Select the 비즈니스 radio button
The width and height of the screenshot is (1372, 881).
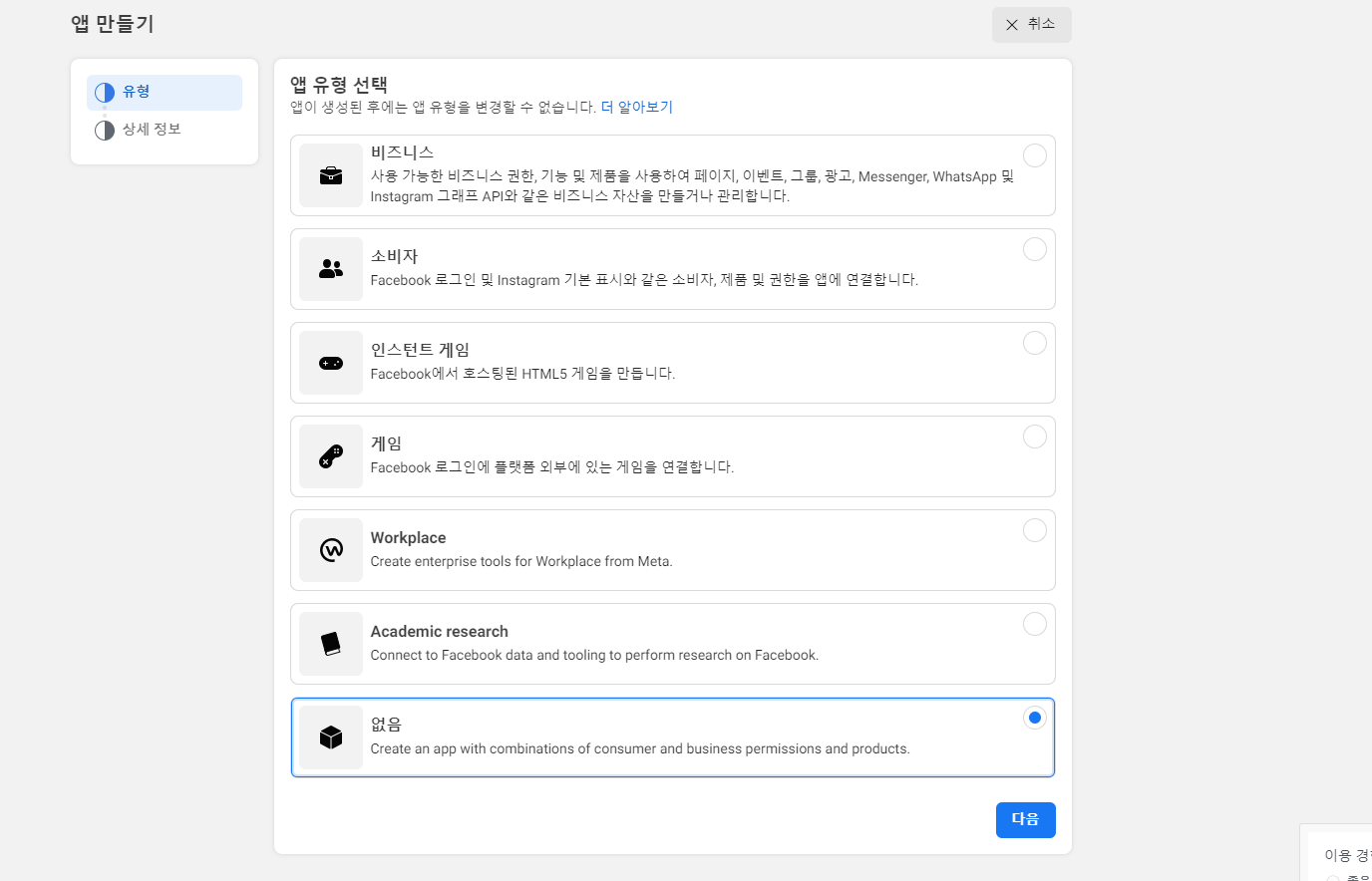click(x=1035, y=155)
